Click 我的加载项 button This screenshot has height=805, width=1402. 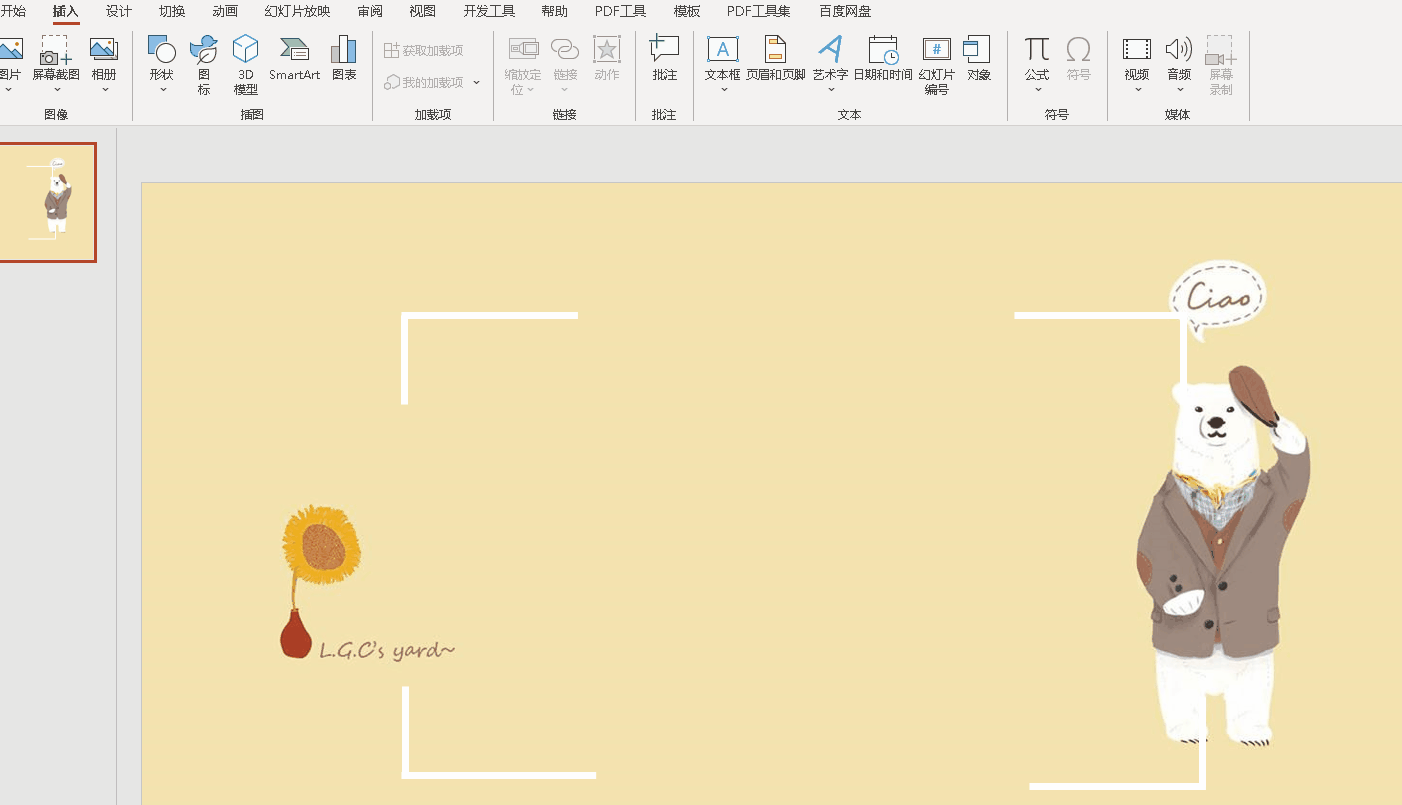424,82
